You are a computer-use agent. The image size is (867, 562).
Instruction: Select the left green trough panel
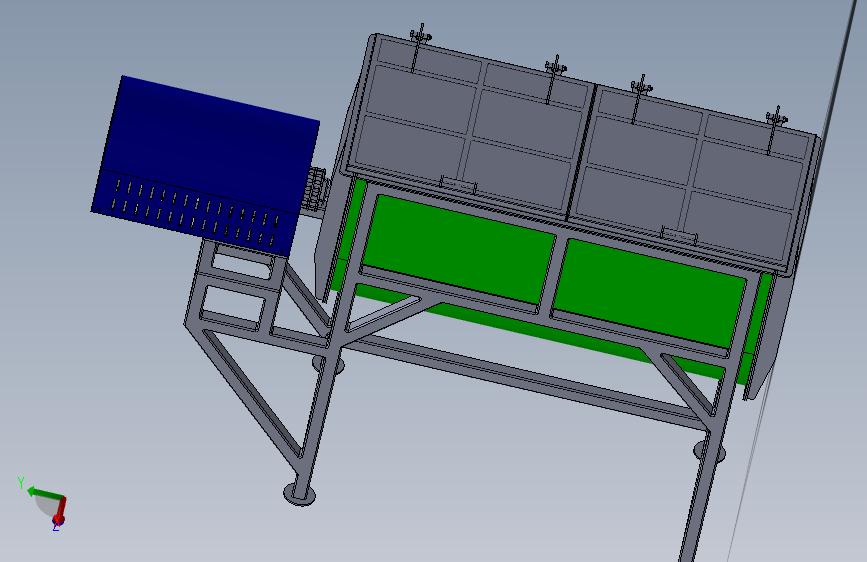[459, 248]
